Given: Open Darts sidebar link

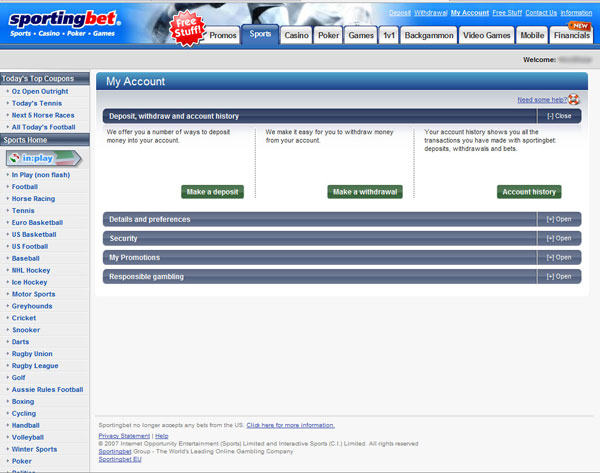Looking at the screenshot, I should click(20, 342).
